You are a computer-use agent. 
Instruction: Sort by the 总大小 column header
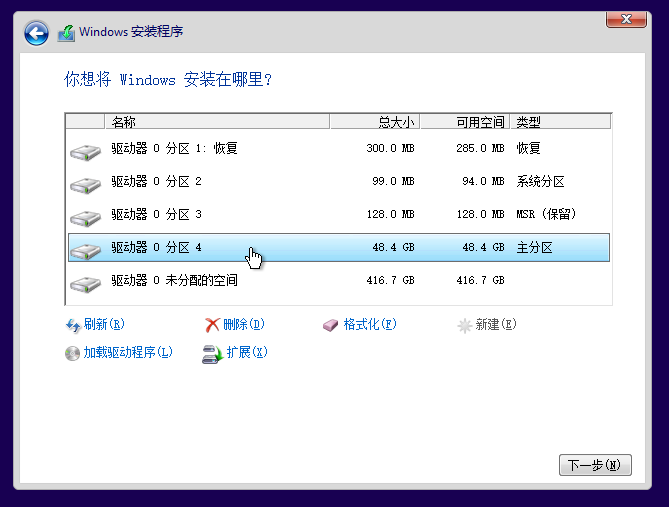375,122
